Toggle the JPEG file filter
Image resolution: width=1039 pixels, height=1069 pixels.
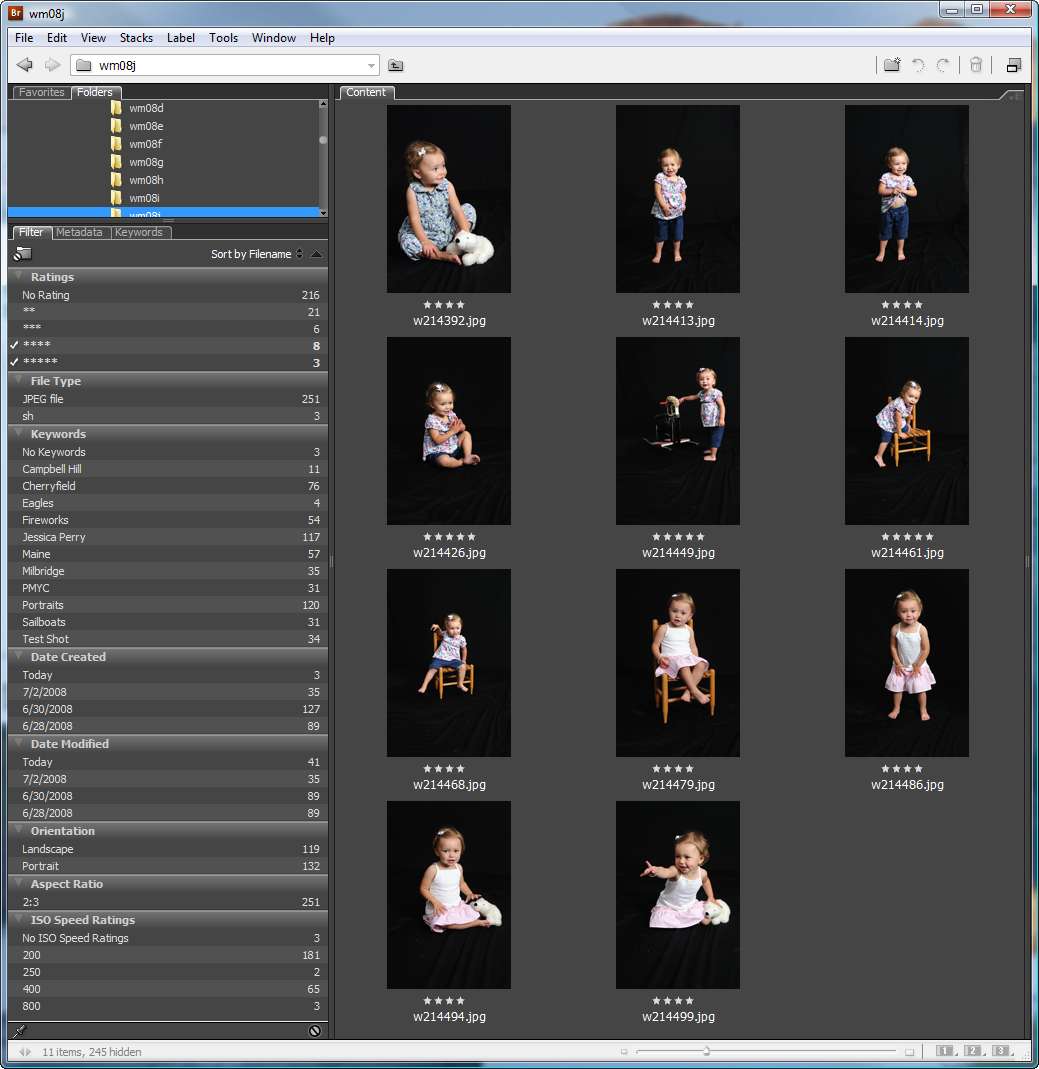tap(168, 399)
